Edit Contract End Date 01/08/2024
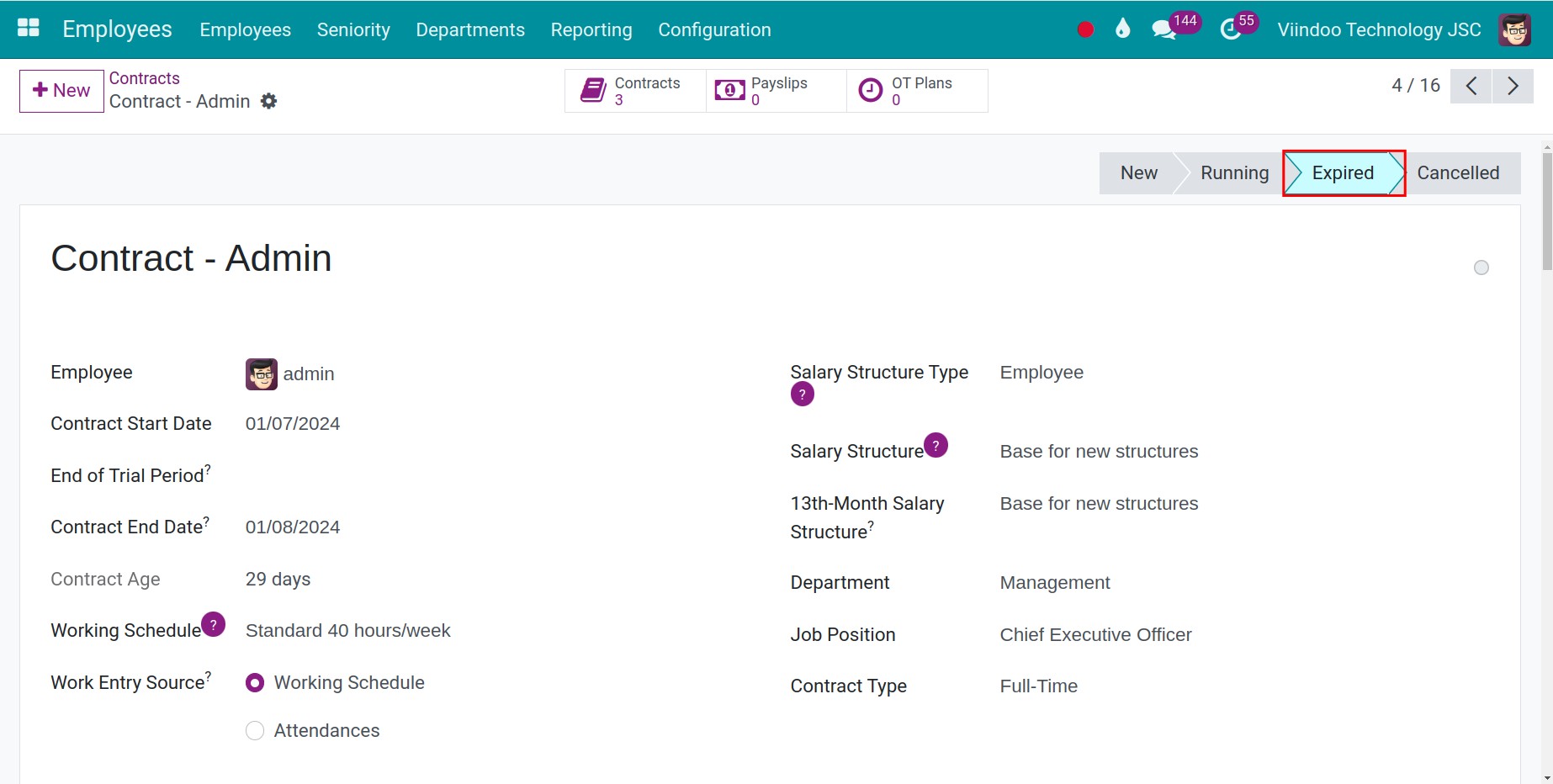 pos(293,527)
